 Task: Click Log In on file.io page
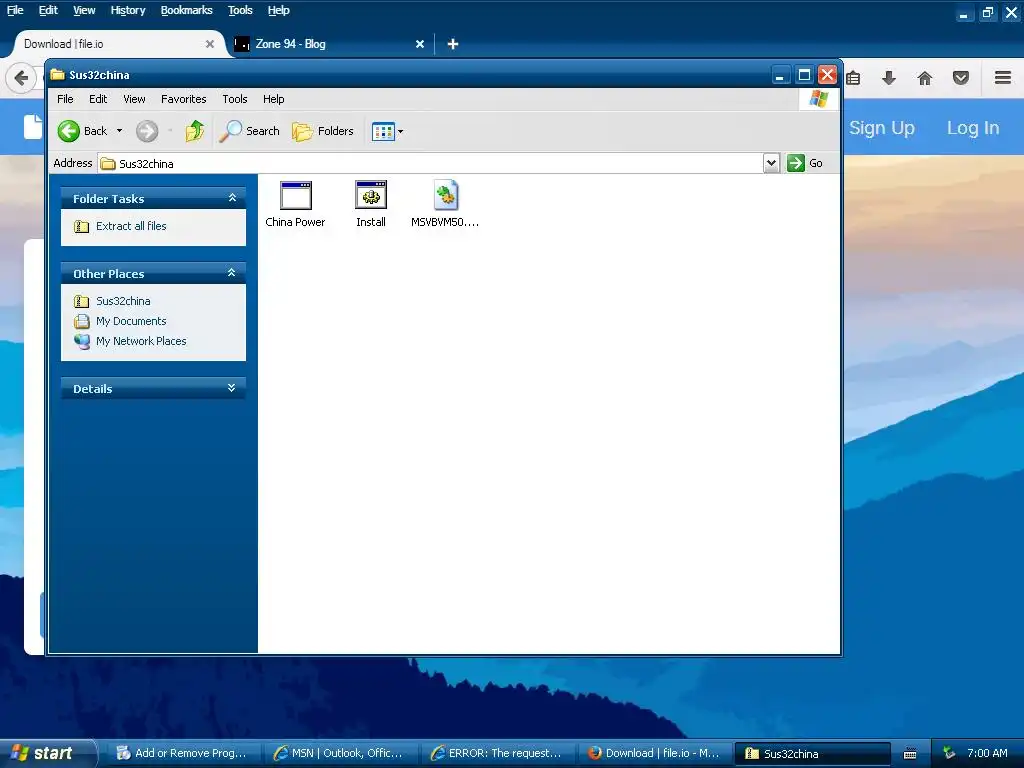pyautogui.click(x=973, y=128)
